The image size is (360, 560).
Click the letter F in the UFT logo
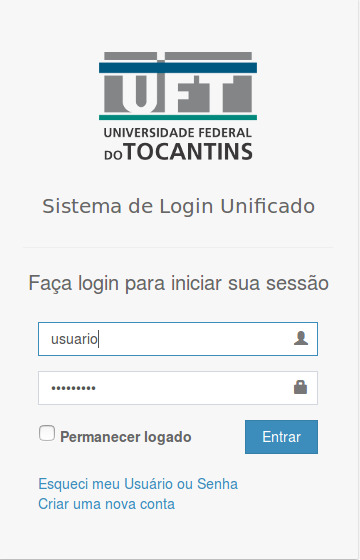195,93
